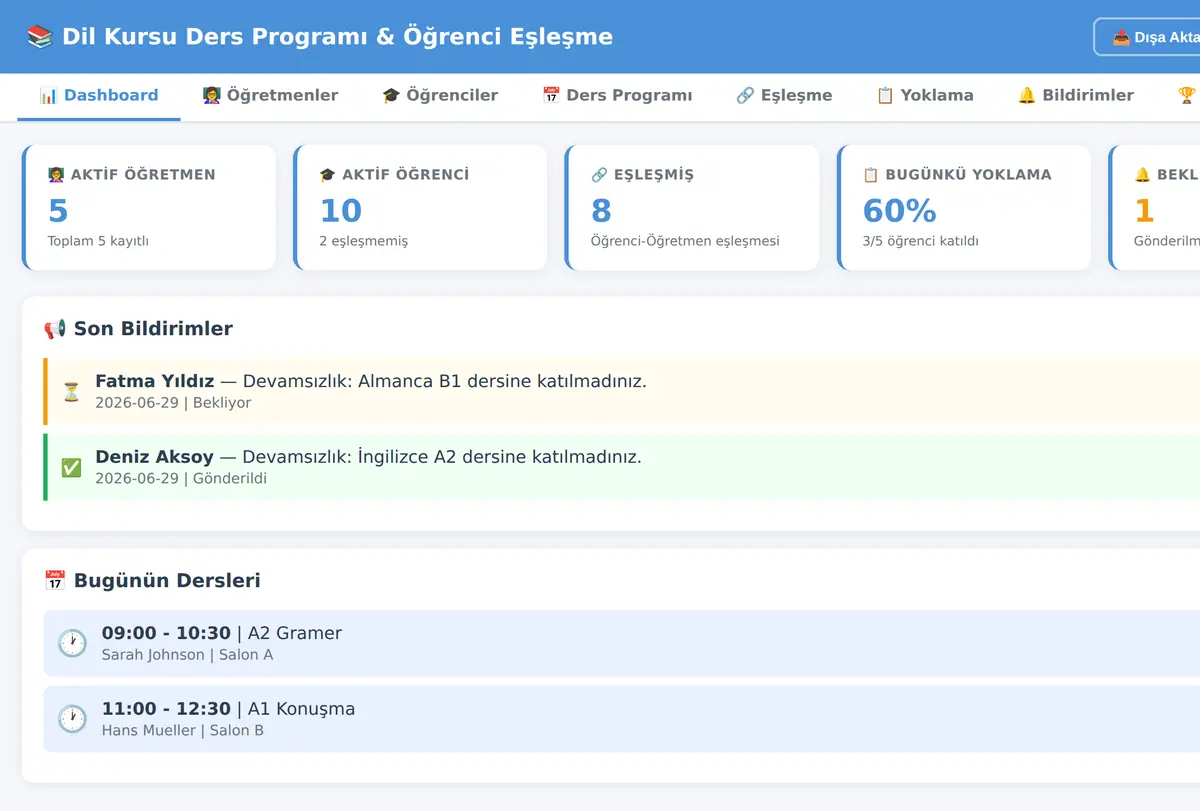Click the calendar icon beside Bugünün Dersleri
This screenshot has width=1200, height=811.
55,581
